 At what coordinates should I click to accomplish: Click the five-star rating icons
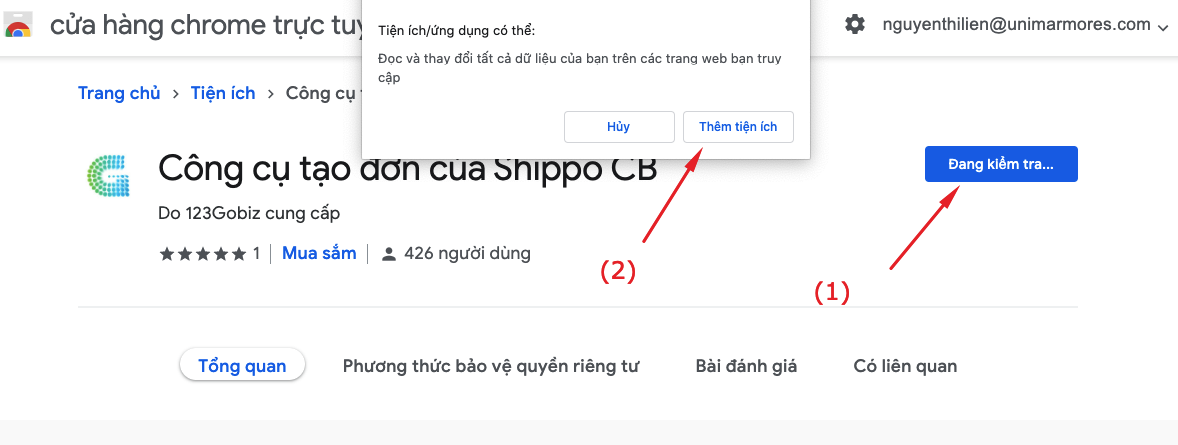click(x=203, y=254)
